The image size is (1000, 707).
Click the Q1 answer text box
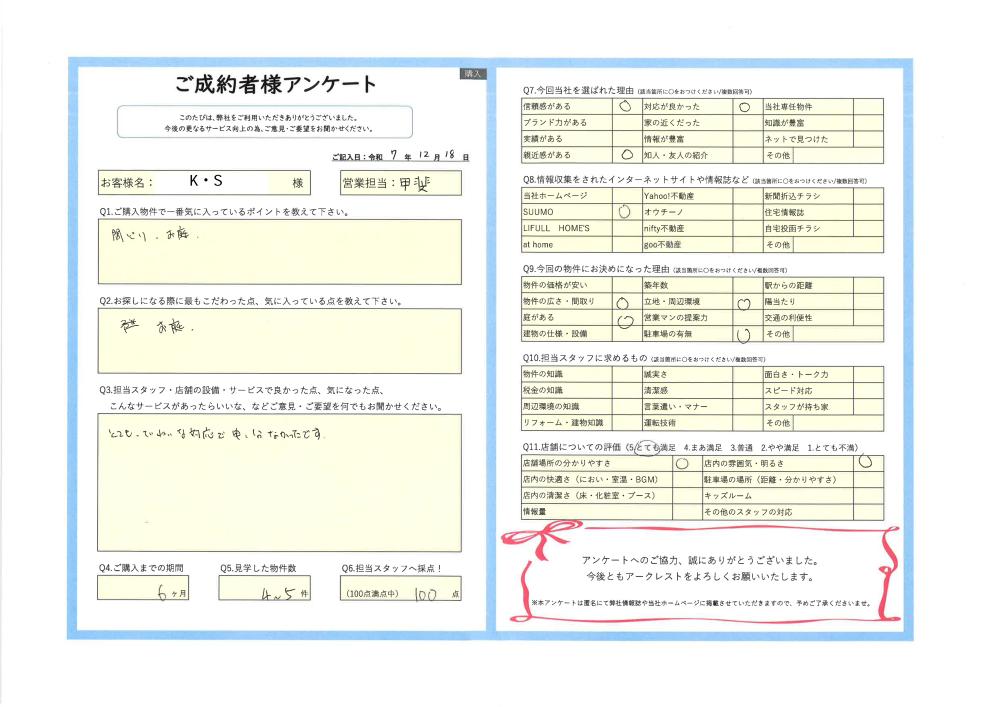click(280, 251)
